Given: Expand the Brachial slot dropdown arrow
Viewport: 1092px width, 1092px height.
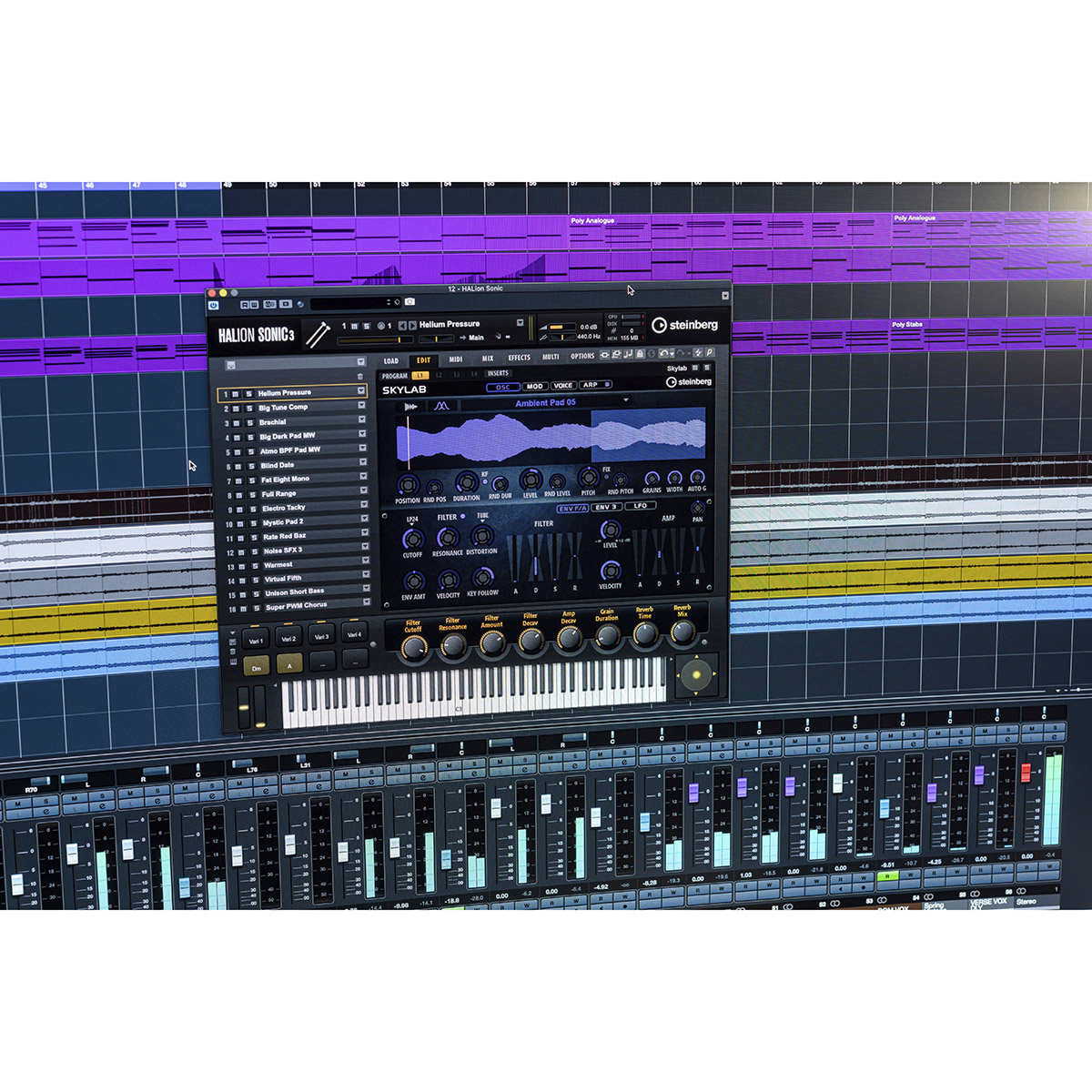Looking at the screenshot, I should 362,421.
